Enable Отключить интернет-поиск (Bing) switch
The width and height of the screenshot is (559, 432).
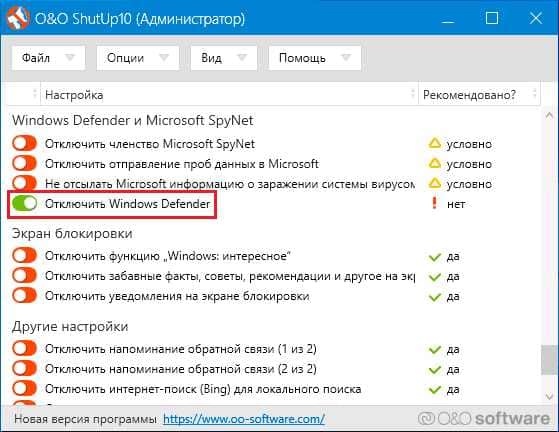(x=24, y=389)
